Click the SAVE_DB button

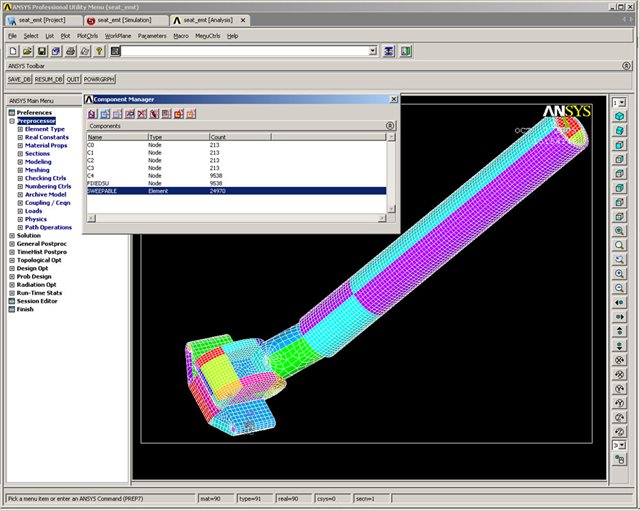tap(19, 79)
